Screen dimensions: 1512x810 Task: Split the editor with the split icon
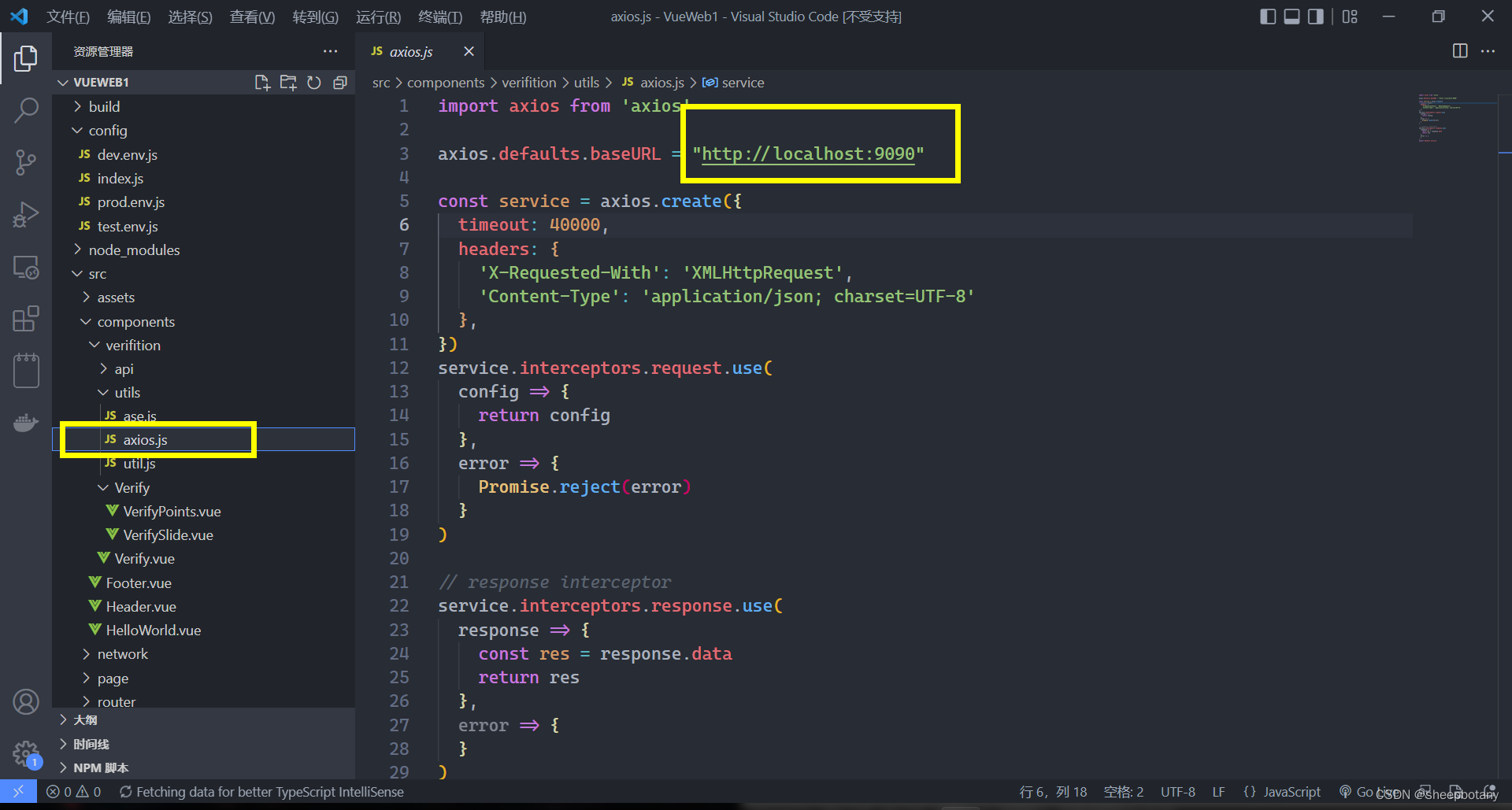click(1459, 50)
